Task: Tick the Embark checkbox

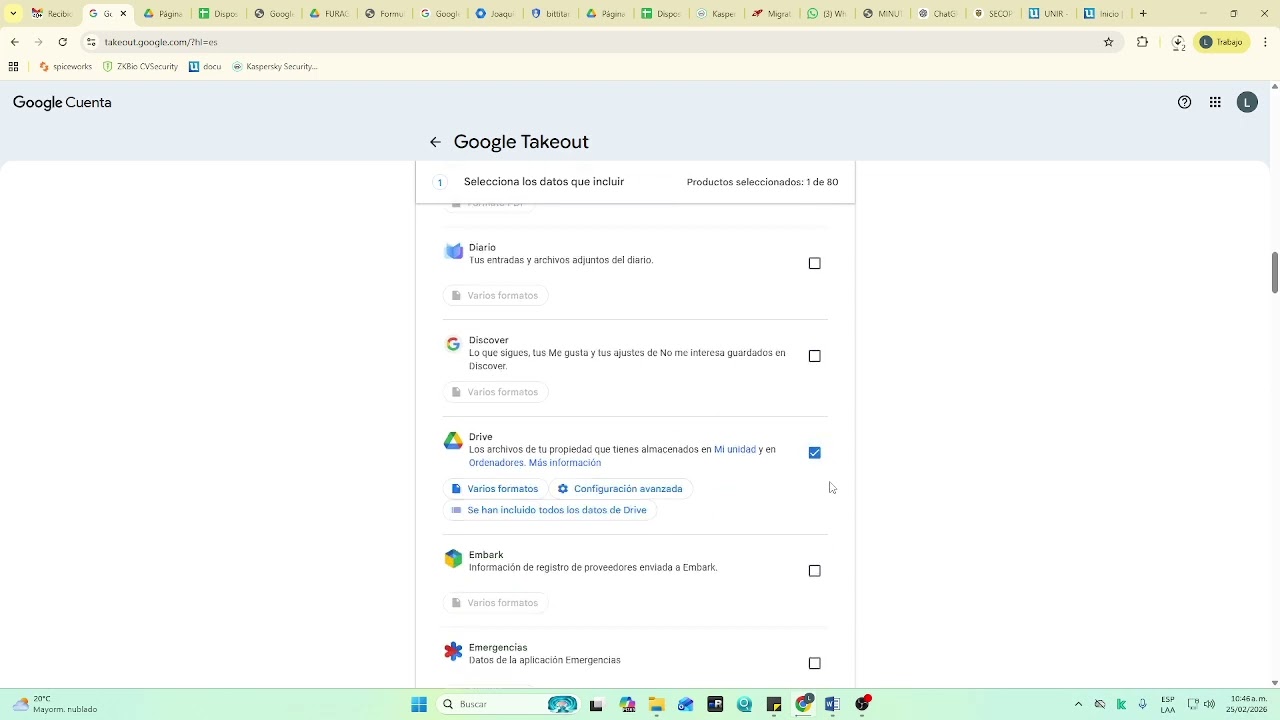Action: pos(814,571)
